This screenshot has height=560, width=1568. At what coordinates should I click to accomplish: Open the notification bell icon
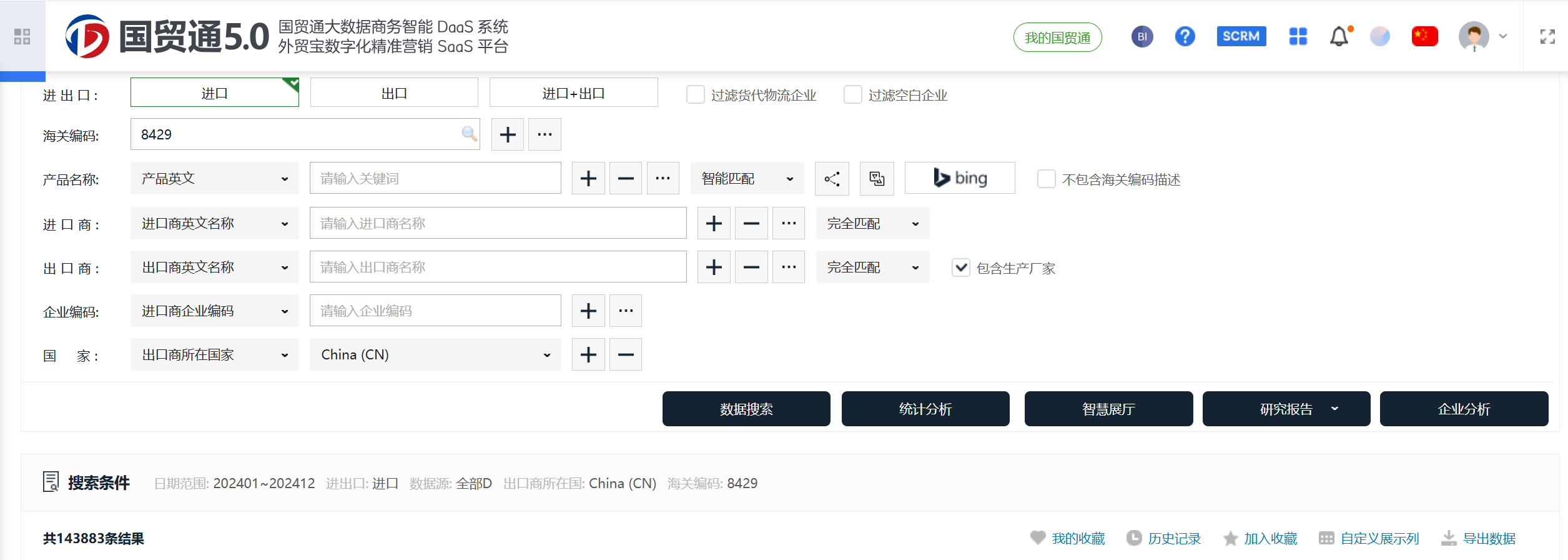tap(1339, 36)
